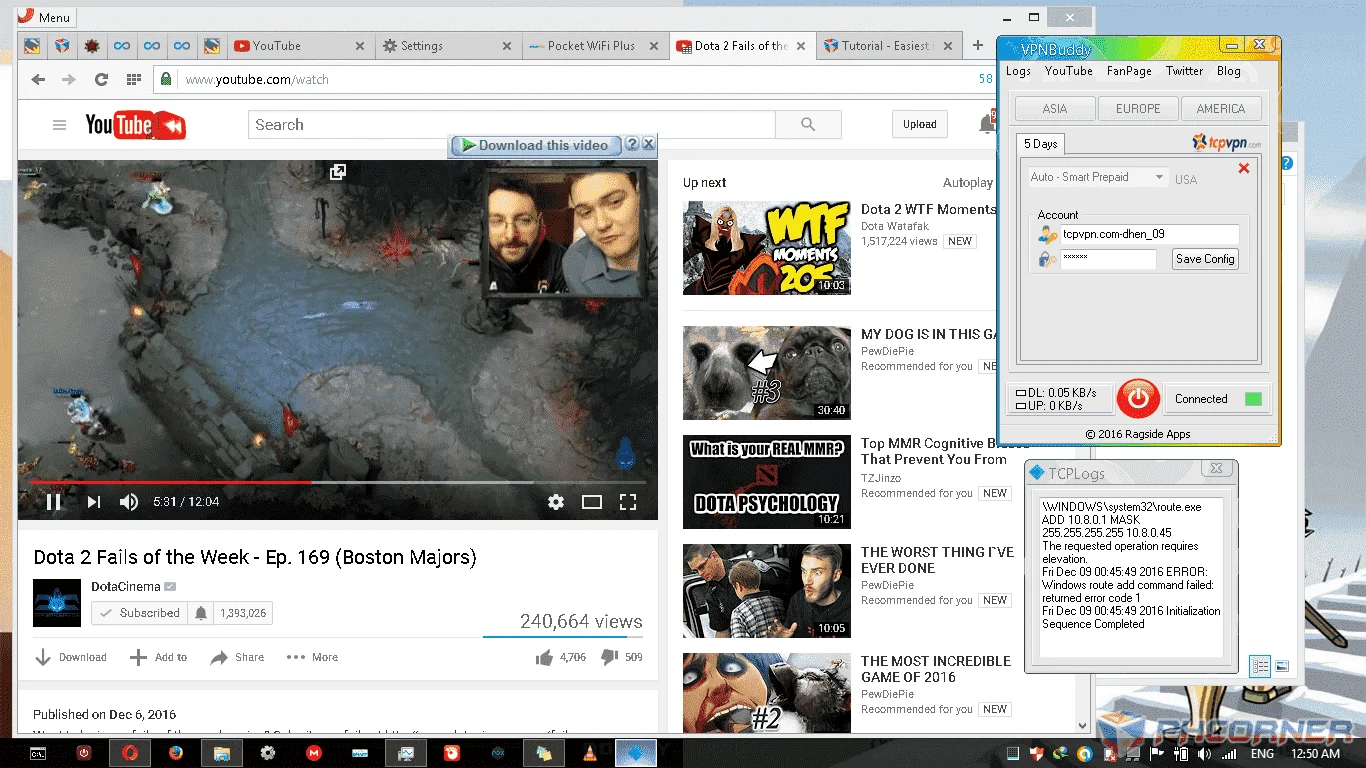Open the Add to playlist menu
This screenshot has height=768, width=1366.
(158, 657)
